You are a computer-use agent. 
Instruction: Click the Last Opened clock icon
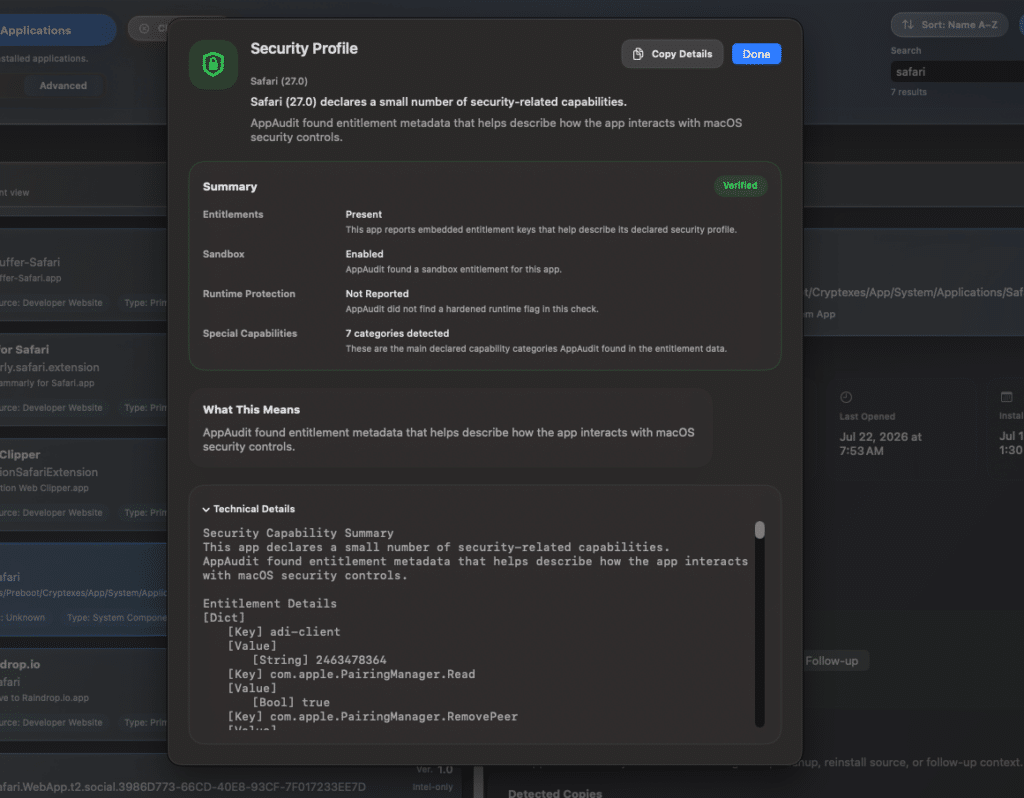pyautogui.click(x=846, y=397)
